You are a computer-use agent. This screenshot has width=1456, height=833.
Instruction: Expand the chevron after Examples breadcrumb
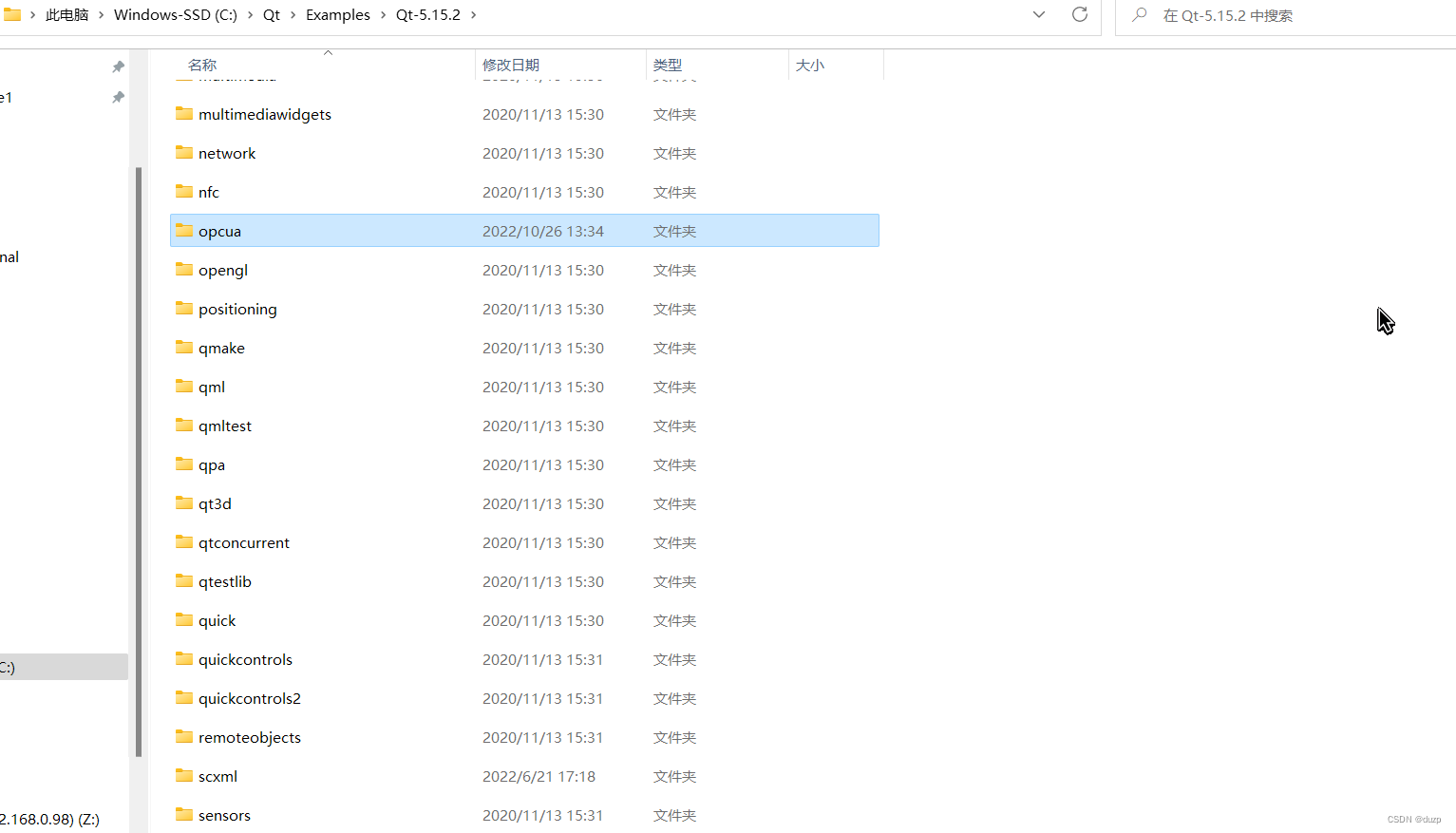pos(384,15)
